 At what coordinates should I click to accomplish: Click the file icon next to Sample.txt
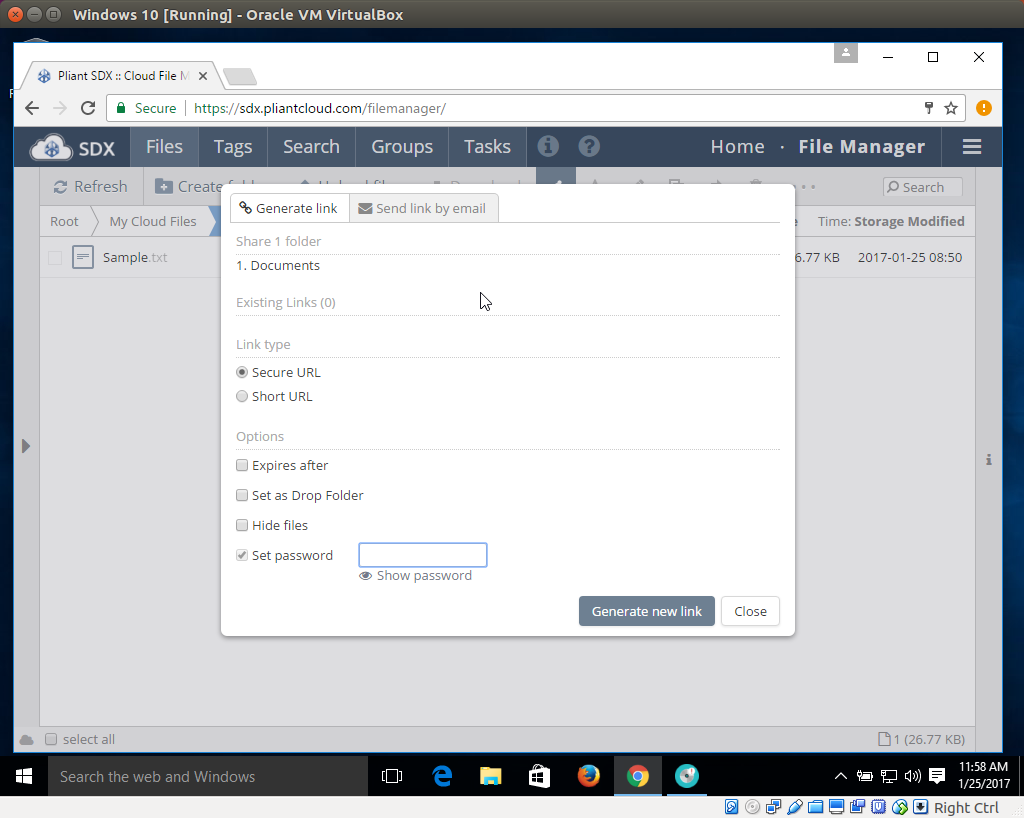click(x=83, y=257)
